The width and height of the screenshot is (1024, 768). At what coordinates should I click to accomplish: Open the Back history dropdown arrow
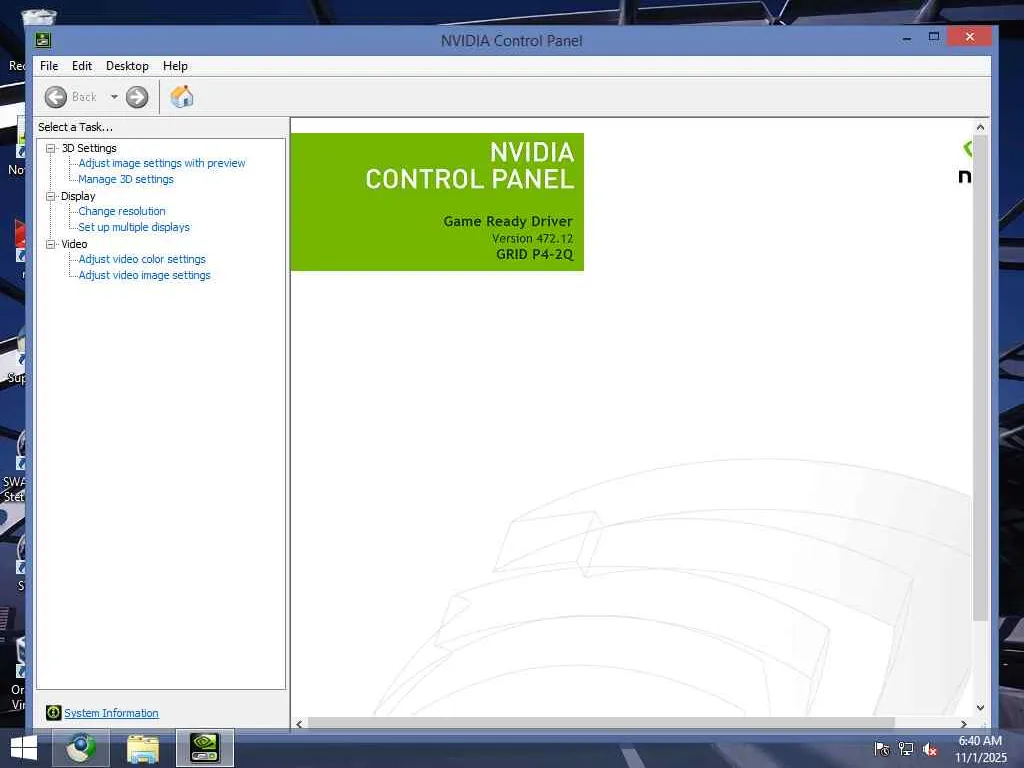(114, 97)
